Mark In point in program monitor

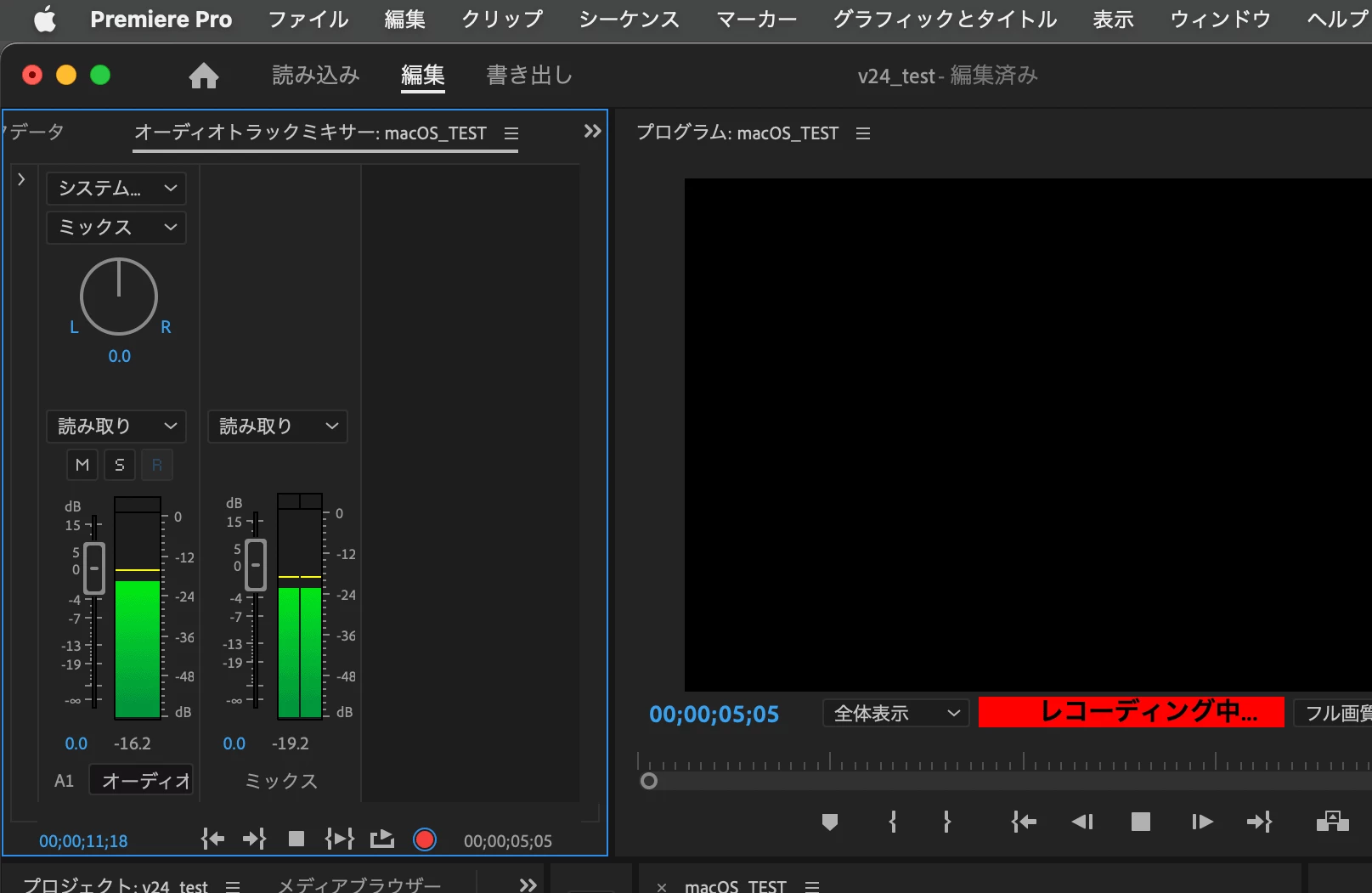893,822
